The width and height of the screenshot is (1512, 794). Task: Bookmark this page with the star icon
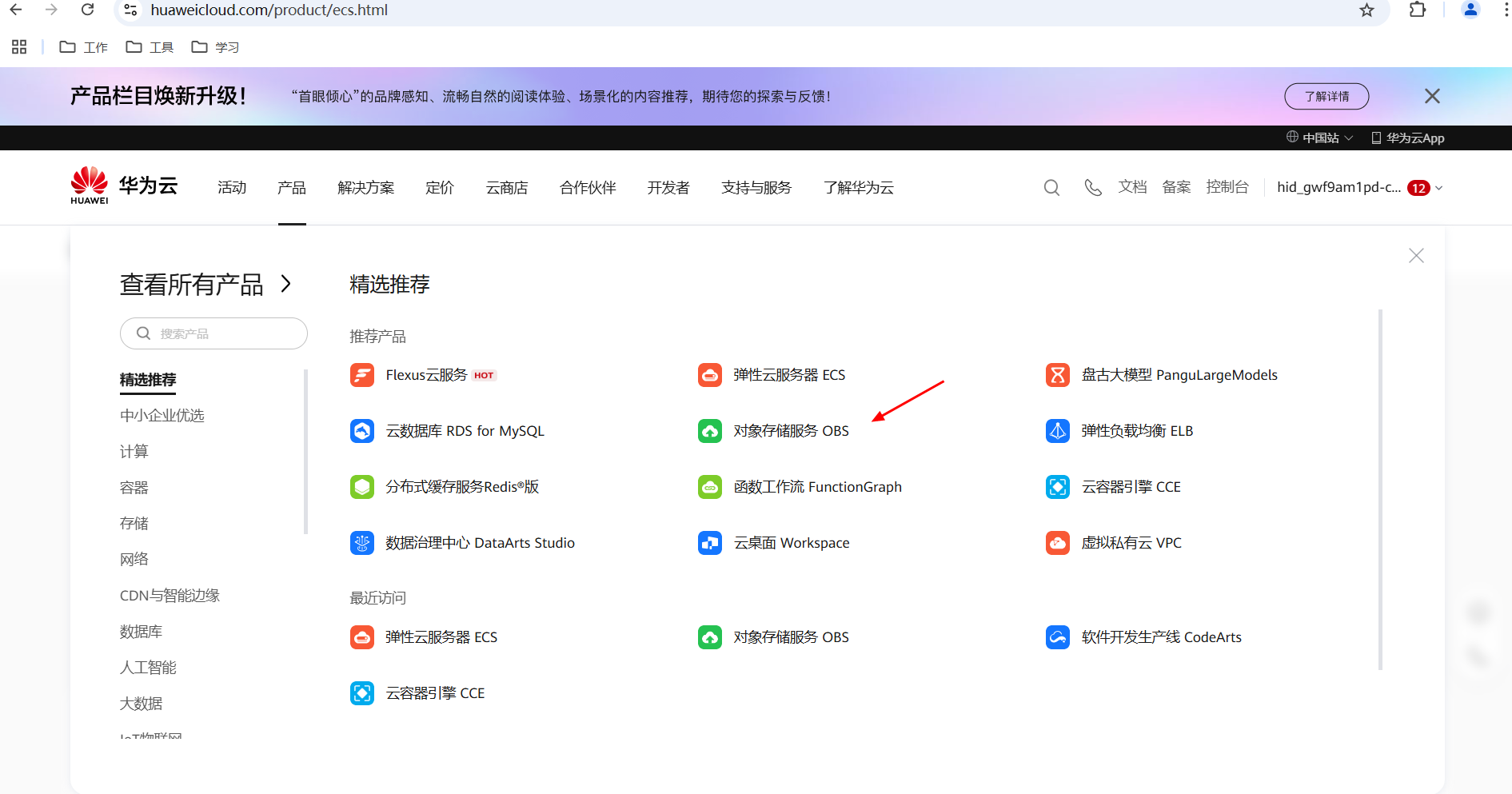(1366, 10)
